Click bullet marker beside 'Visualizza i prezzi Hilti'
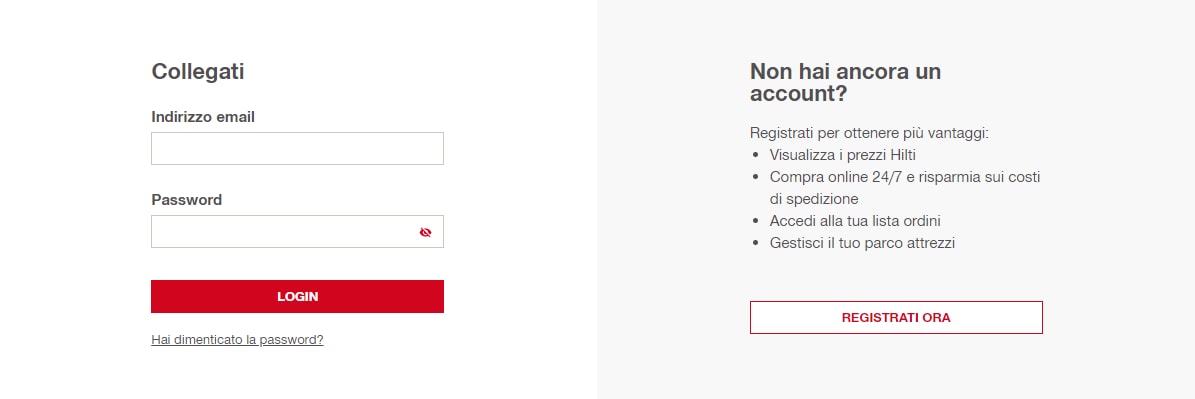 coord(755,155)
